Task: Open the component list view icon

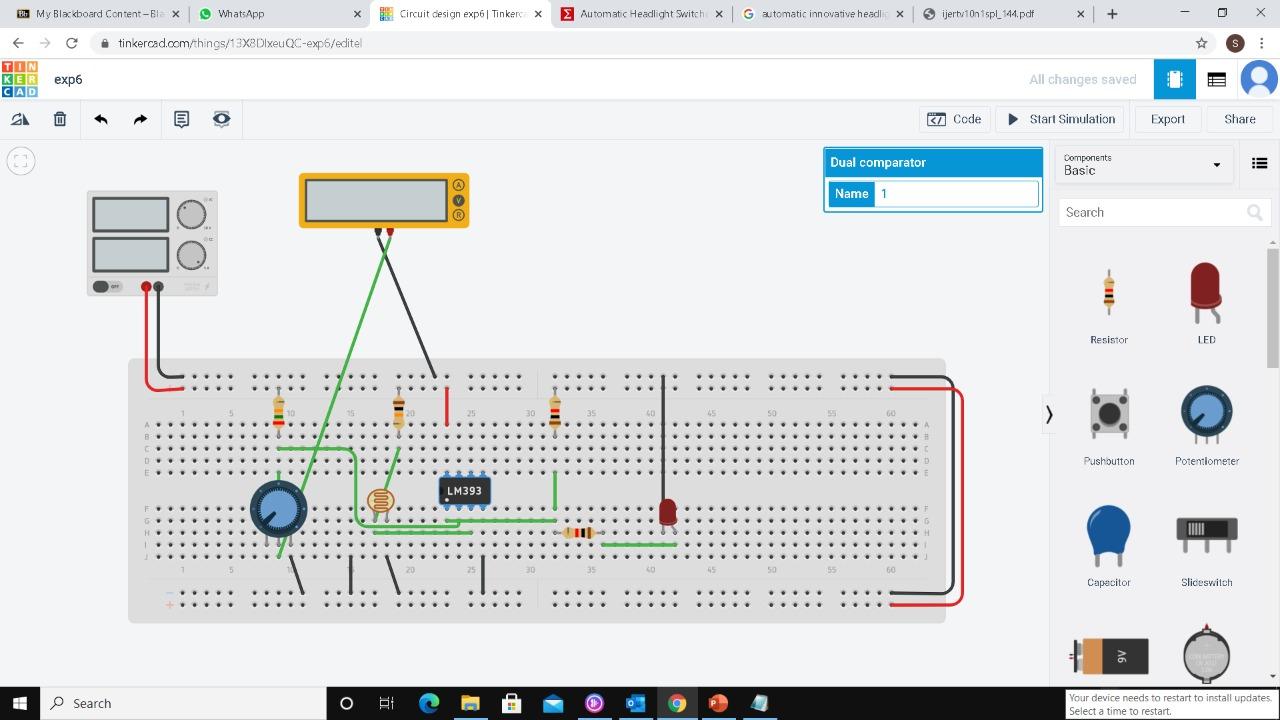Action: (1259, 163)
